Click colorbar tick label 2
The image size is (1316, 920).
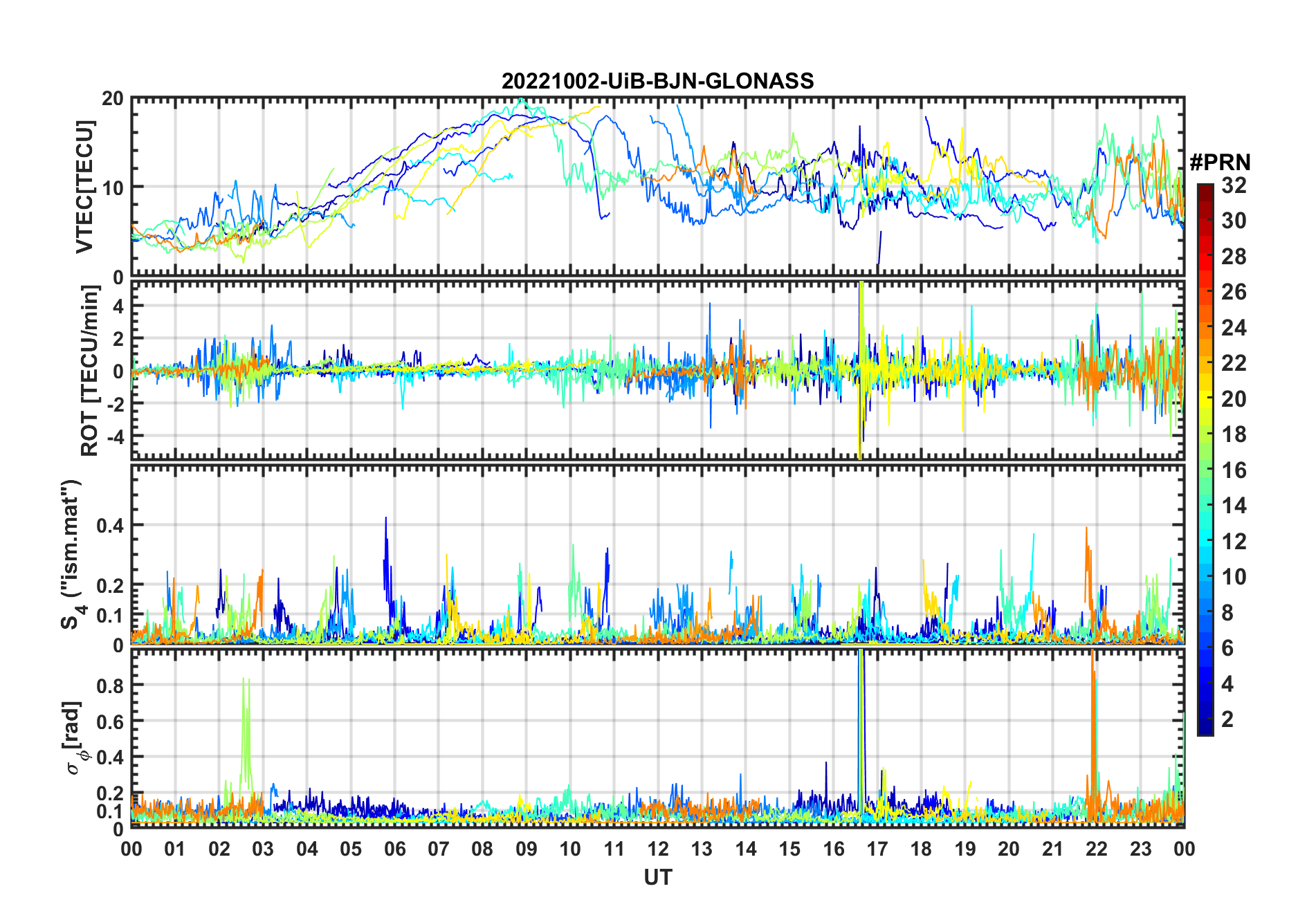click(1227, 719)
